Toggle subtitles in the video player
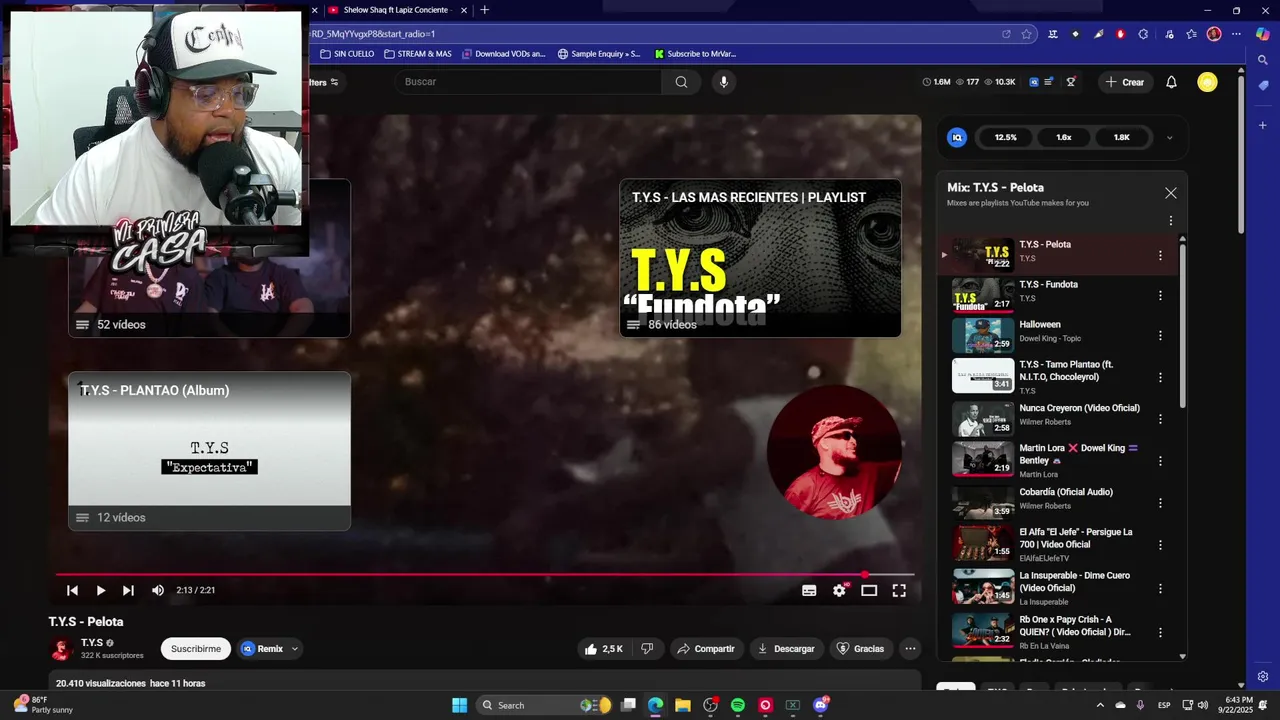 pos(809,590)
